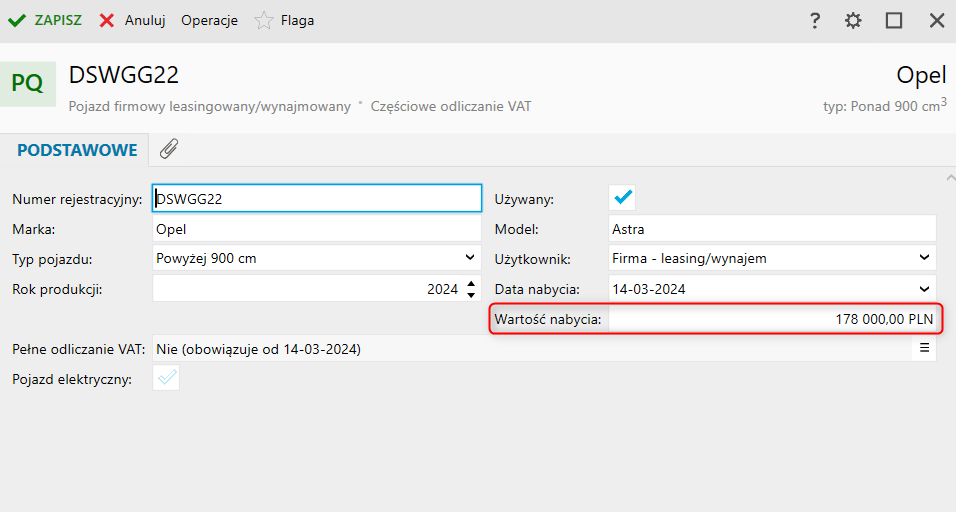Image resolution: width=956 pixels, height=512 pixels.
Task: Expand the Typ pojazdu dropdown
Action: point(470,258)
